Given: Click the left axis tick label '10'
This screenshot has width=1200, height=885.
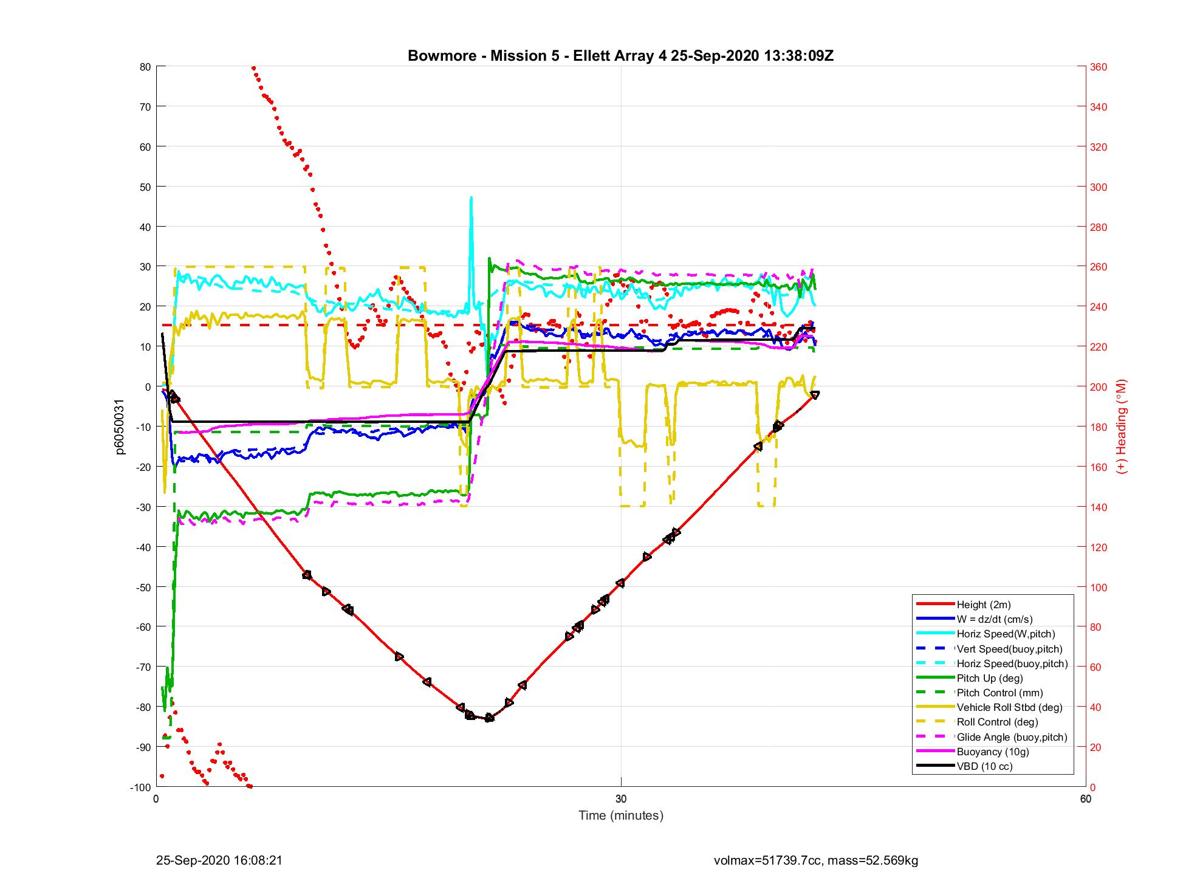Looking at the screenshot, I should click(144, 347).
